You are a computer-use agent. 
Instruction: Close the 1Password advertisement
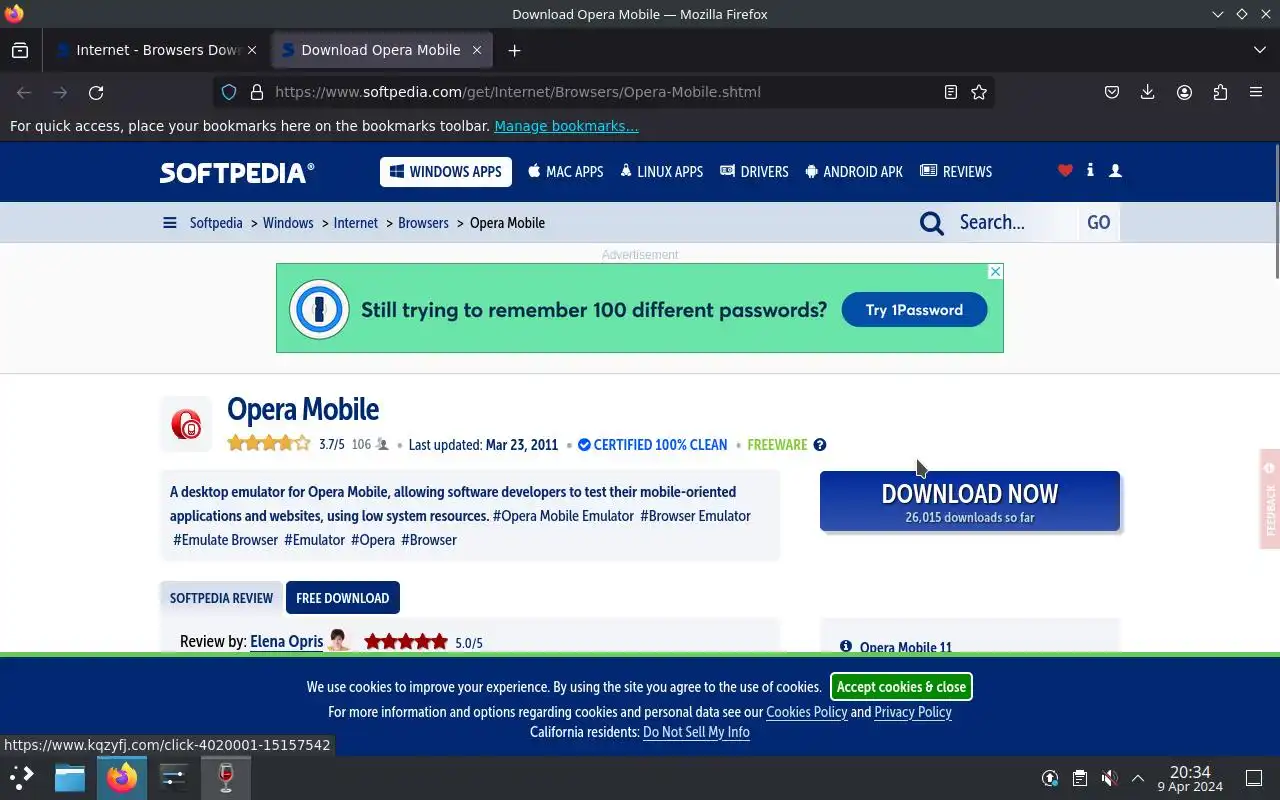point(995,271)
